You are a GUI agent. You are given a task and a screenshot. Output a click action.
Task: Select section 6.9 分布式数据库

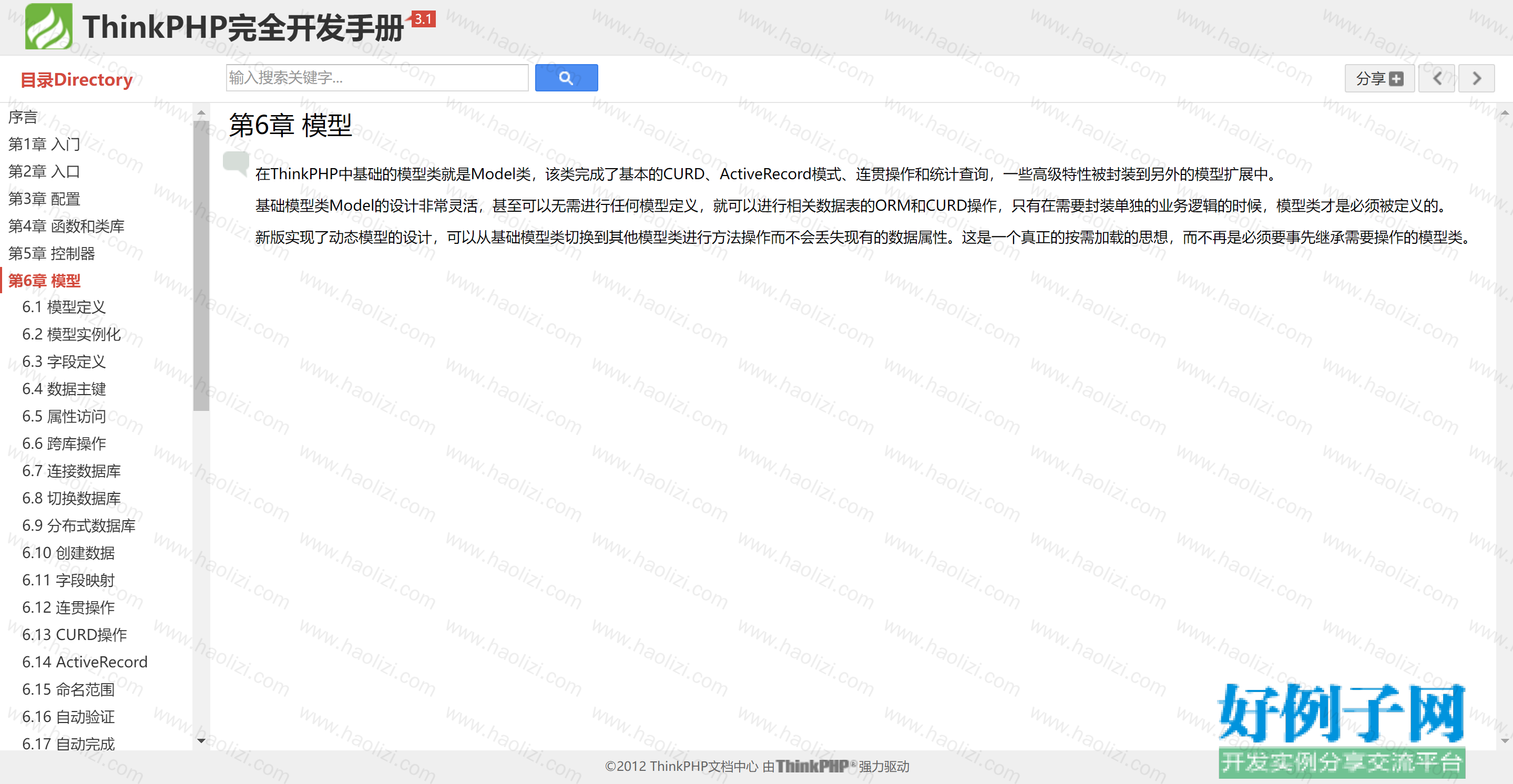click(79, 525)
